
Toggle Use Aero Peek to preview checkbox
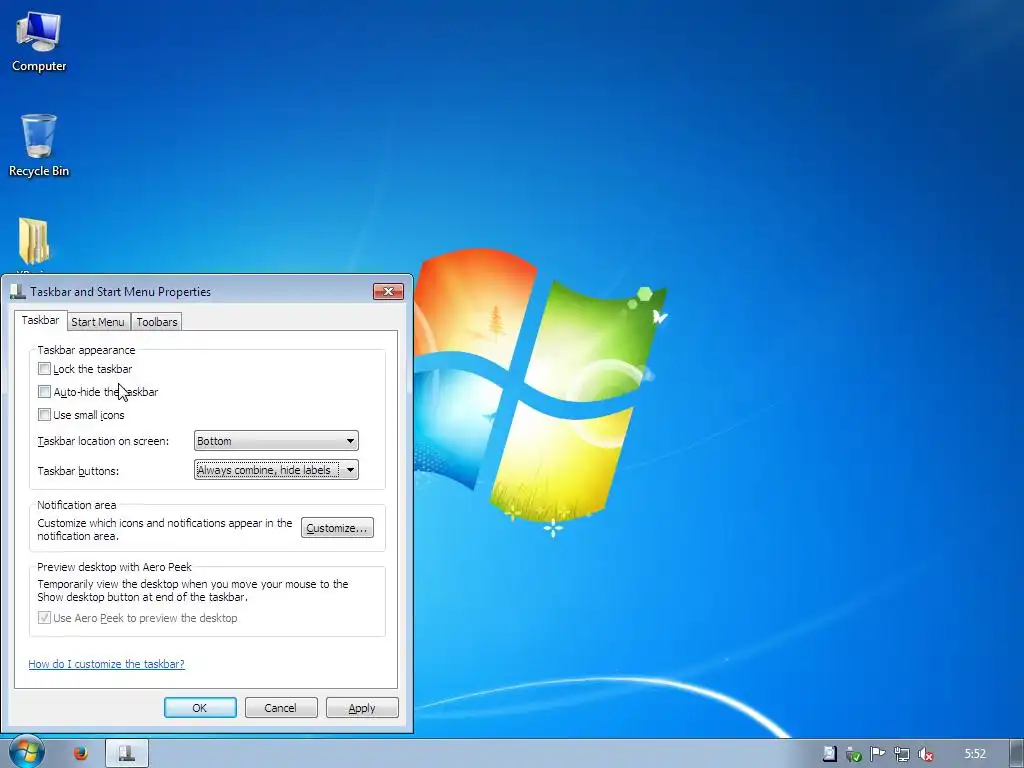[x=44, y=618]
